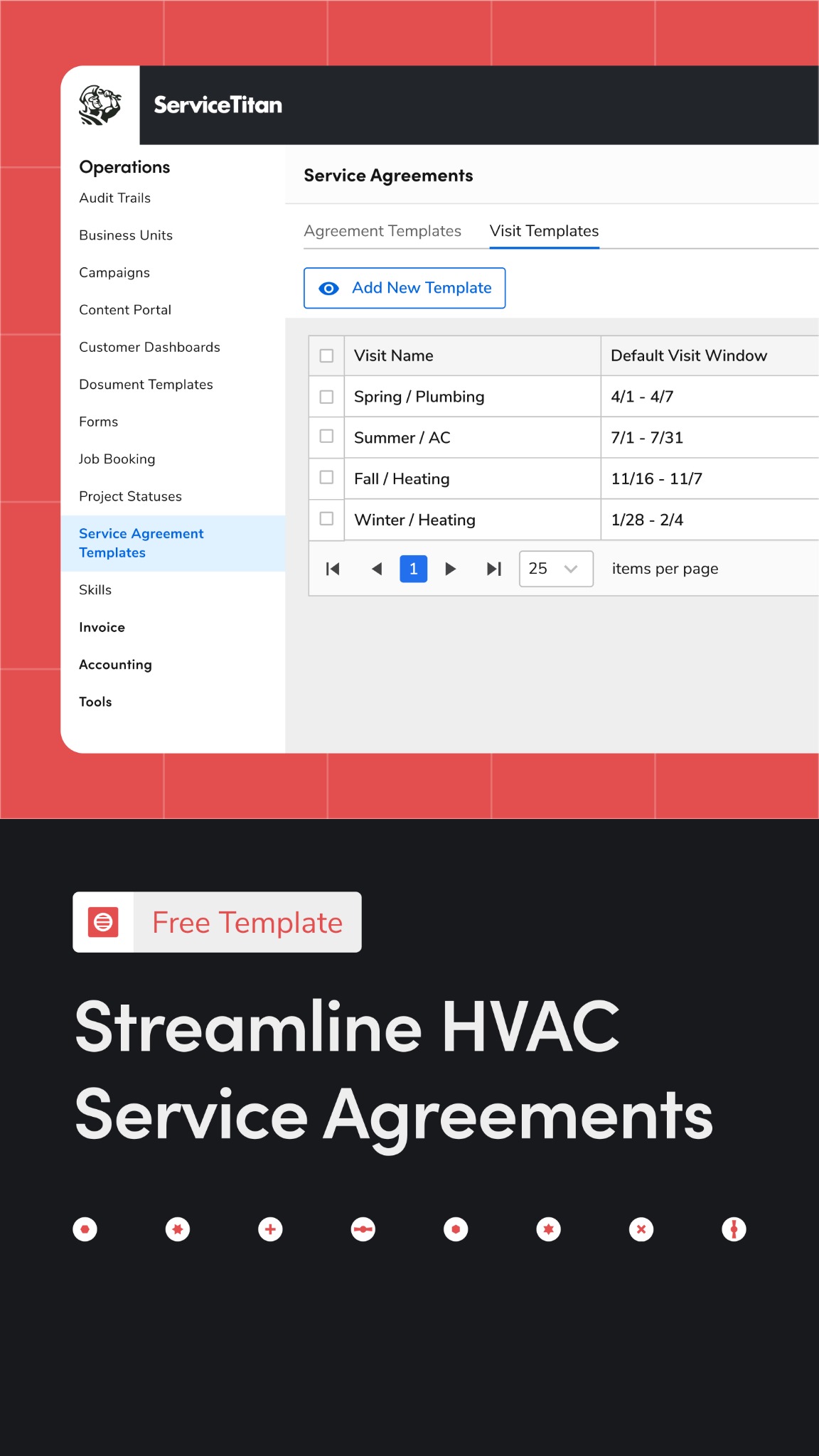Open Forms in sidebar
This screenshot has height=1456, width=819.
[x=99, y=422]
